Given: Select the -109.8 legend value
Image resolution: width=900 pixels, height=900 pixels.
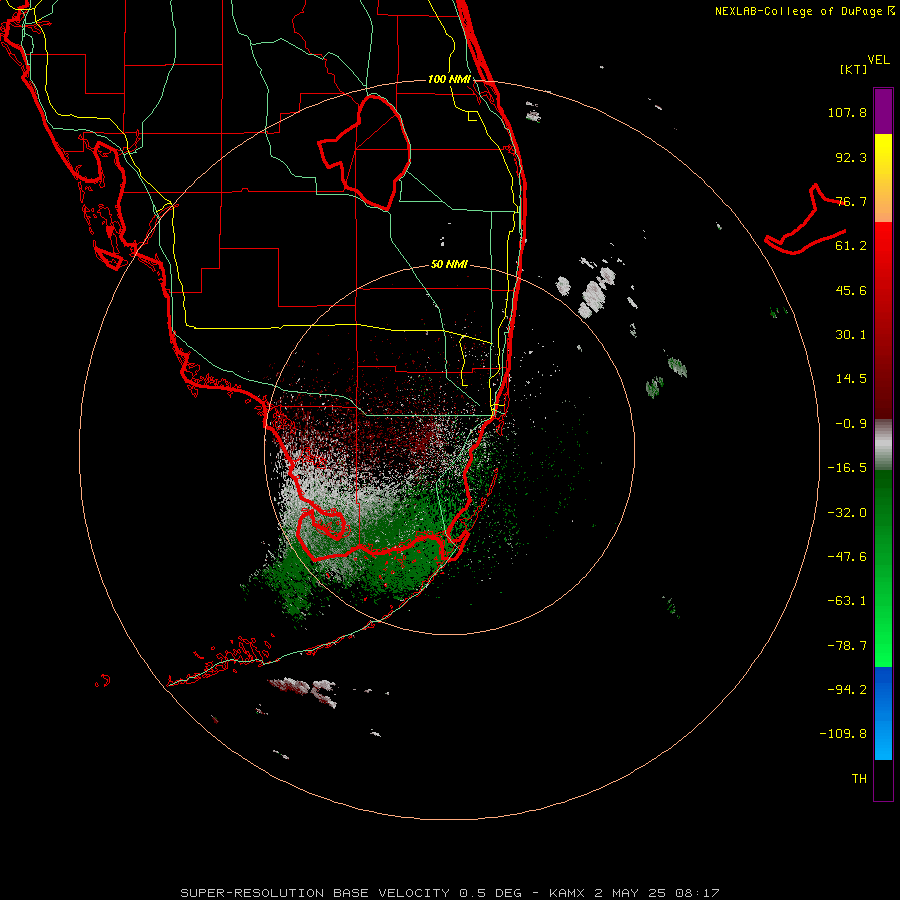Looking at the screenshot, I should point(843,734).
